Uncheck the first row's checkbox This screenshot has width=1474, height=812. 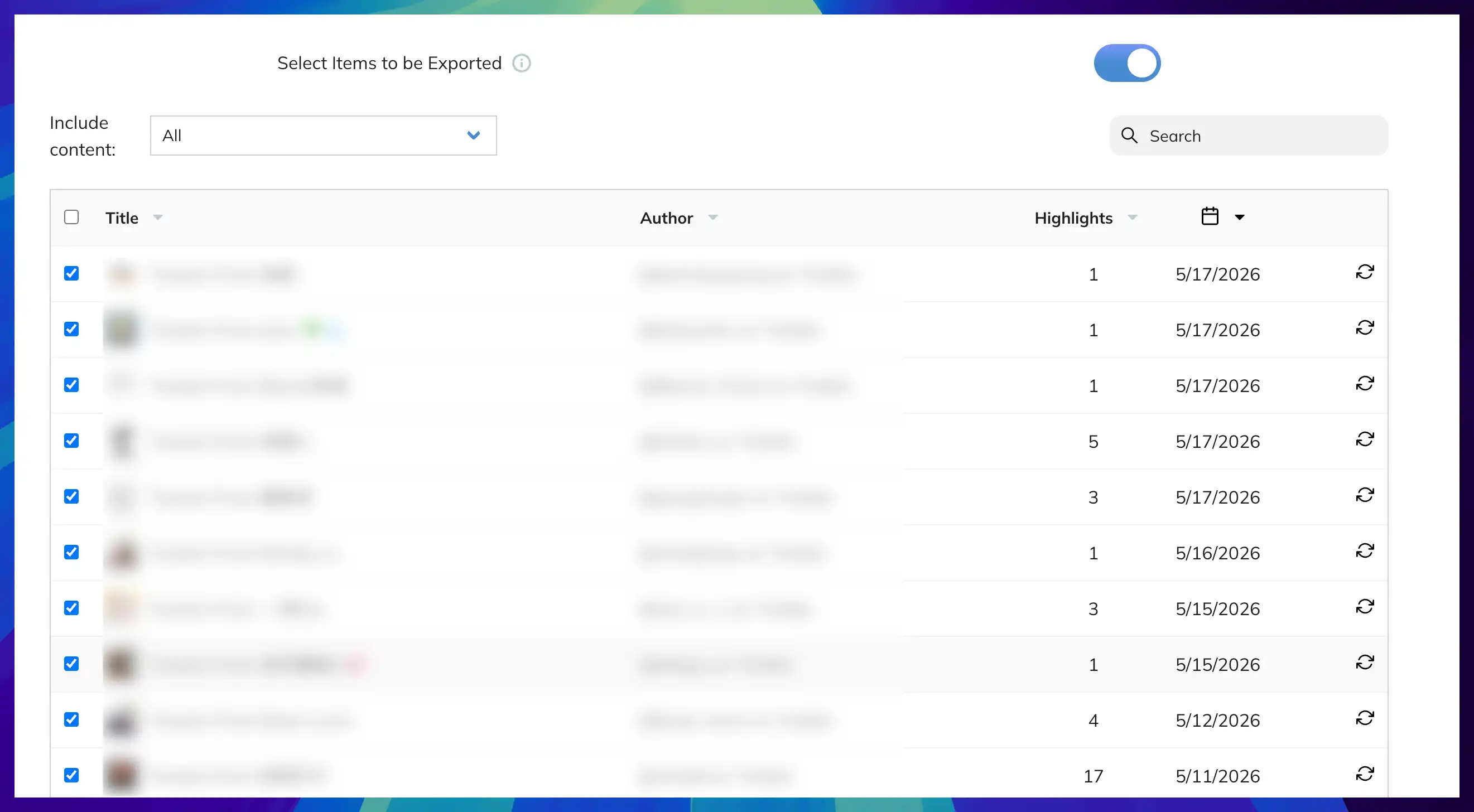(x=71, y=273)
